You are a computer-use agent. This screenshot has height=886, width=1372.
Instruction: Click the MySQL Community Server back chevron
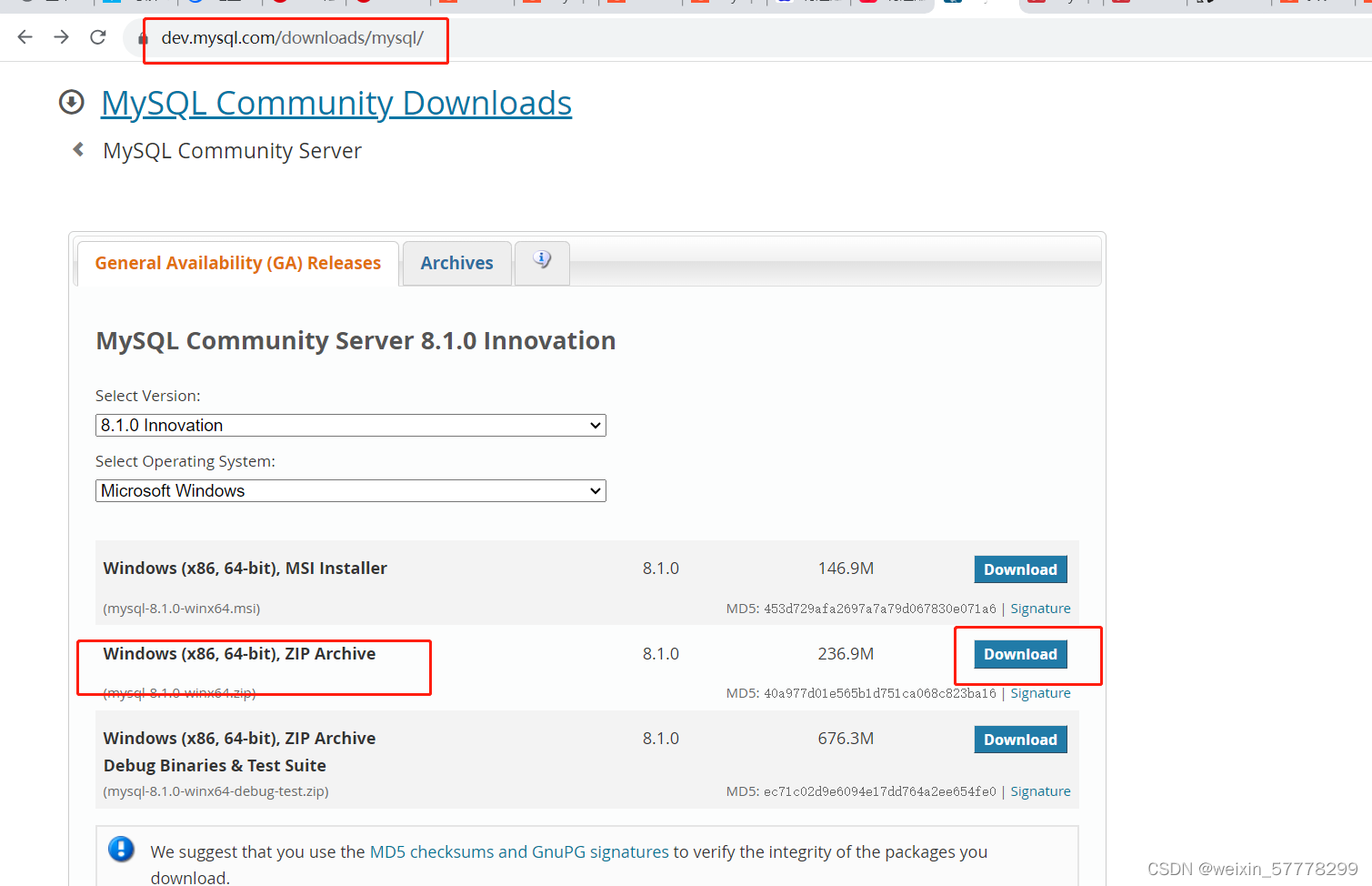pos(77,148)
